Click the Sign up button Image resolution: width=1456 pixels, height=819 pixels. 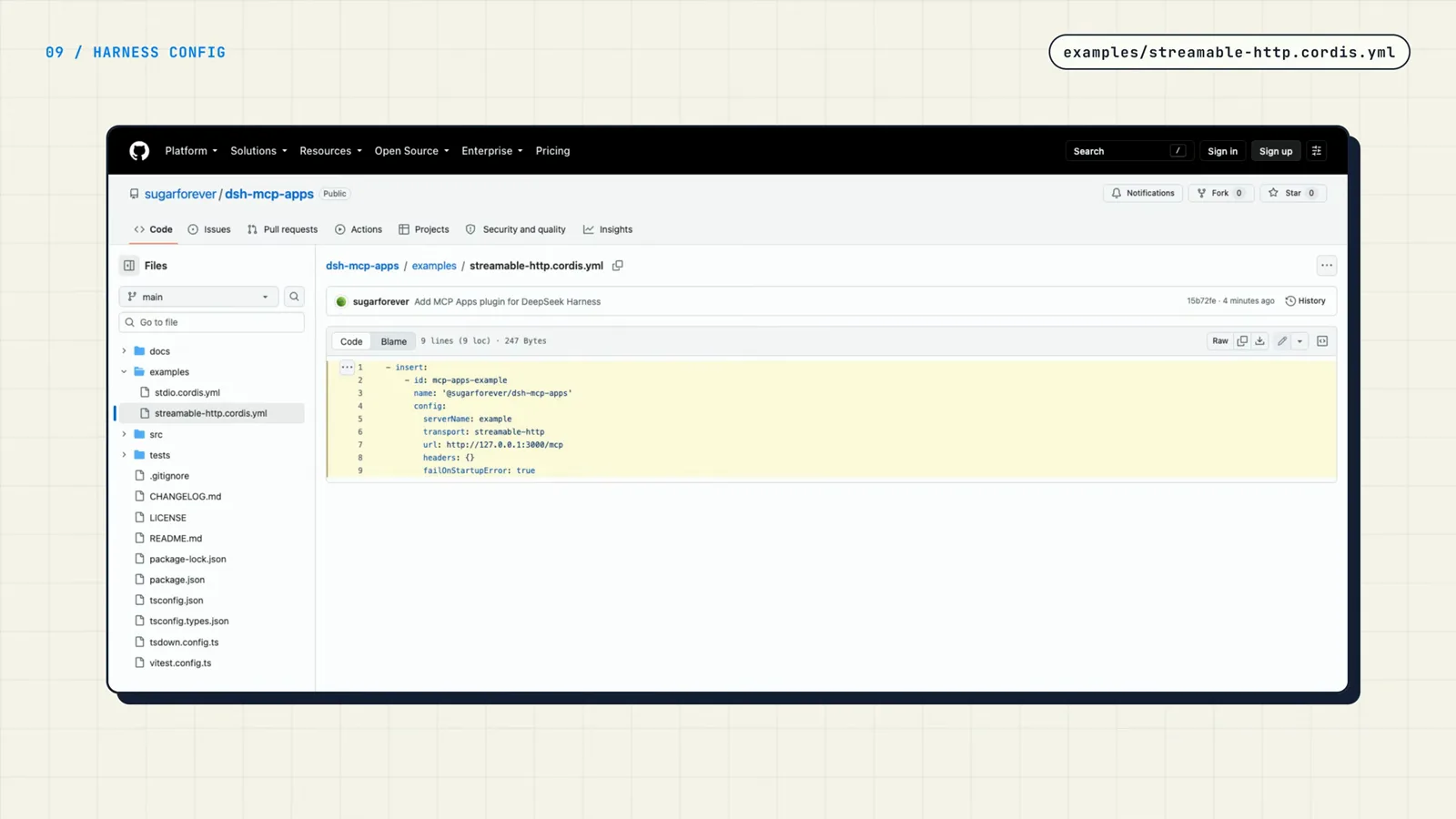pyautogui.click(x=1276, y=151)
